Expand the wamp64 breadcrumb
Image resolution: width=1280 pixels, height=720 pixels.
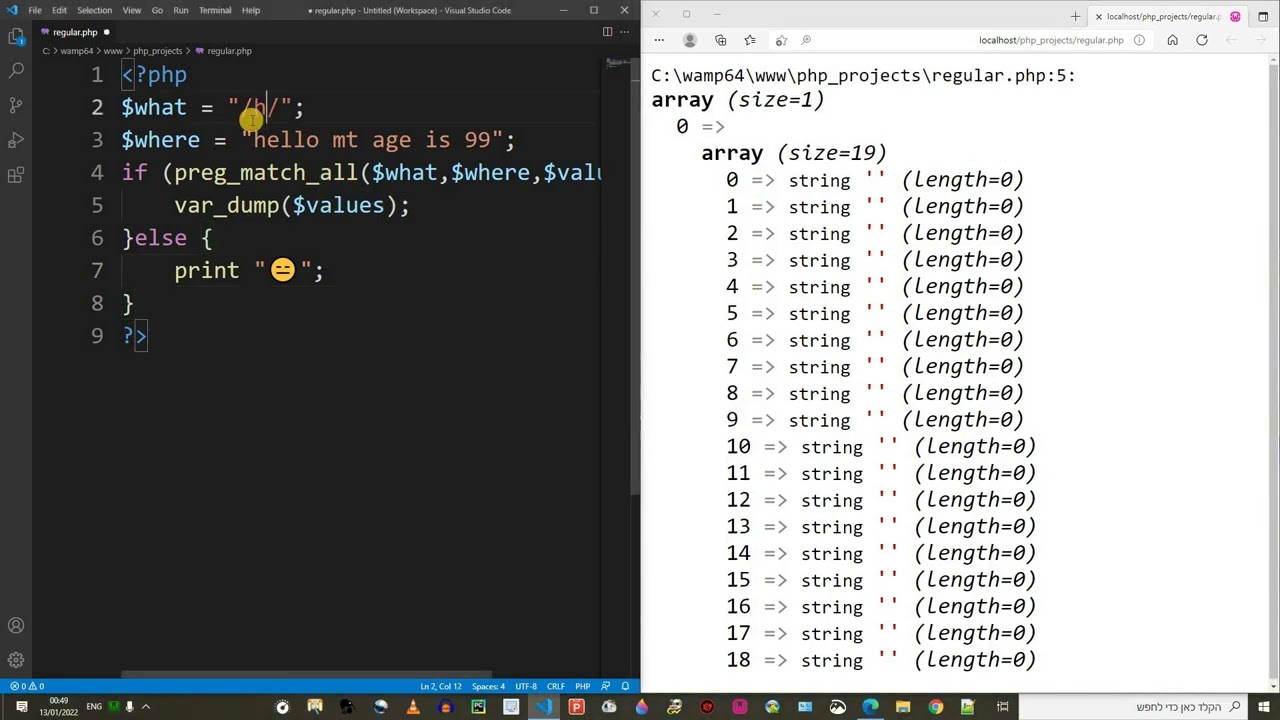click(x=76, y=51)
